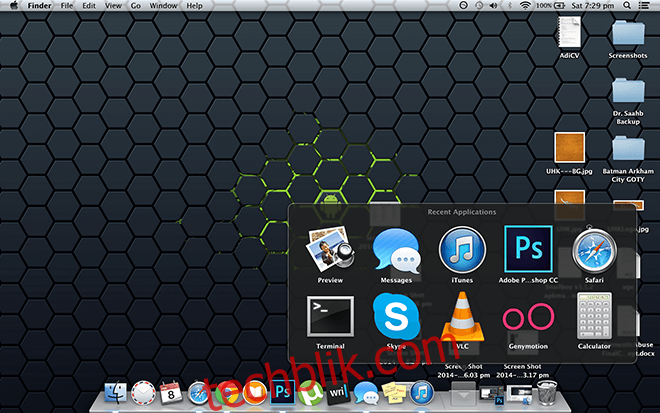Open Notification Center list icon
The height and width of the screenshot is (413, 660).
[644, 5]
